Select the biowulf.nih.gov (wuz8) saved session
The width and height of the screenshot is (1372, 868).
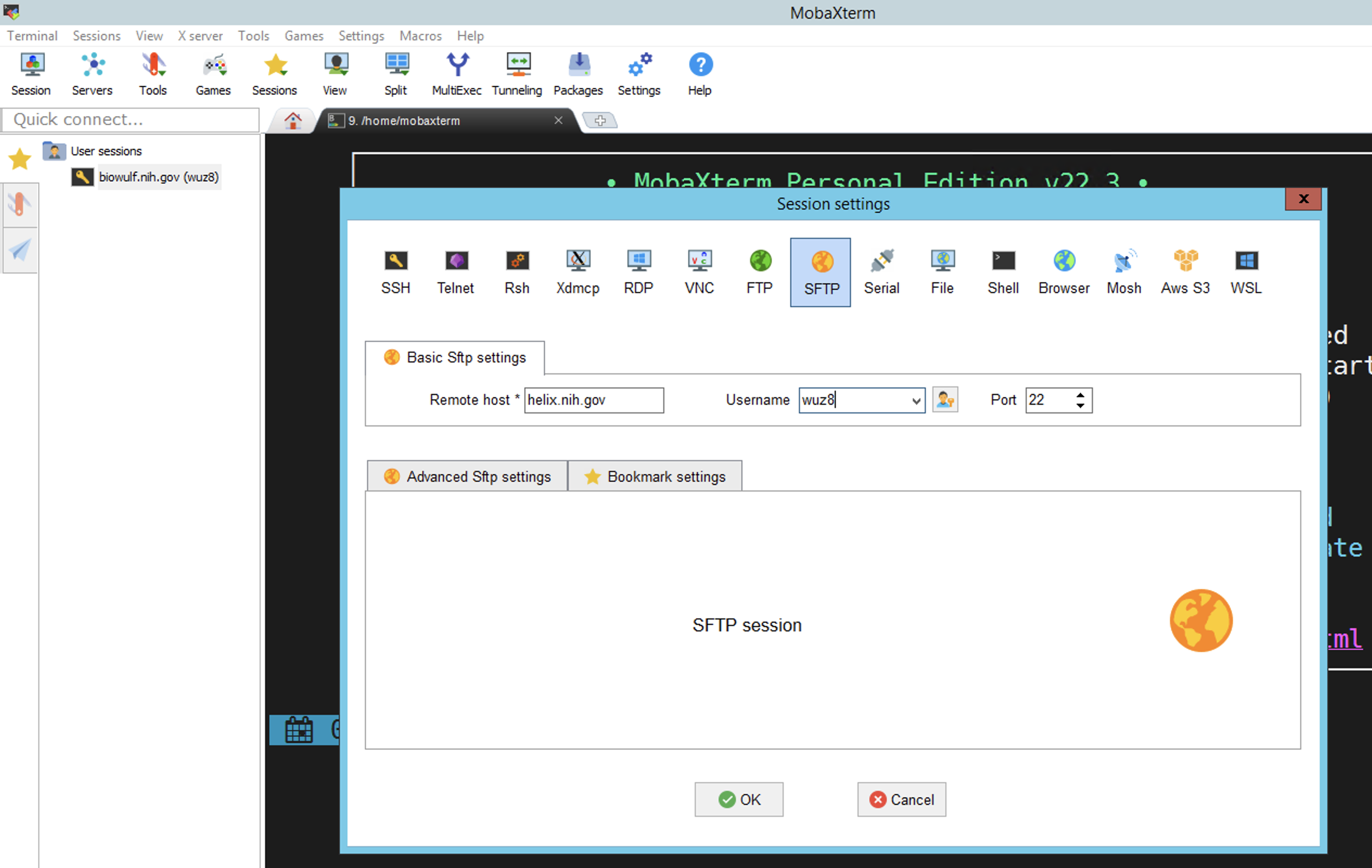click(x=158, y=177)
